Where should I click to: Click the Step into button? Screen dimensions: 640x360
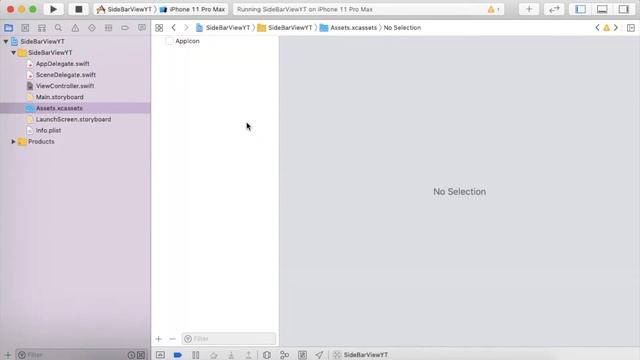(231, 355)
